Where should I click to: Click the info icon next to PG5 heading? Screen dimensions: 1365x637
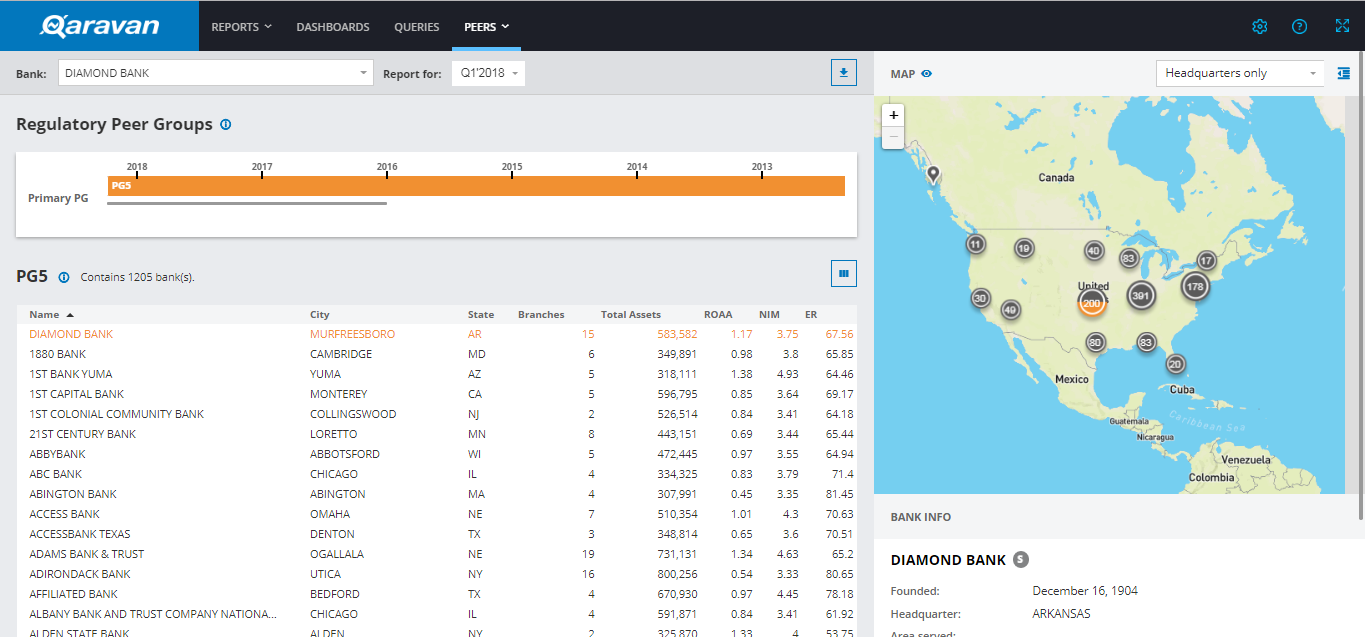64,277
